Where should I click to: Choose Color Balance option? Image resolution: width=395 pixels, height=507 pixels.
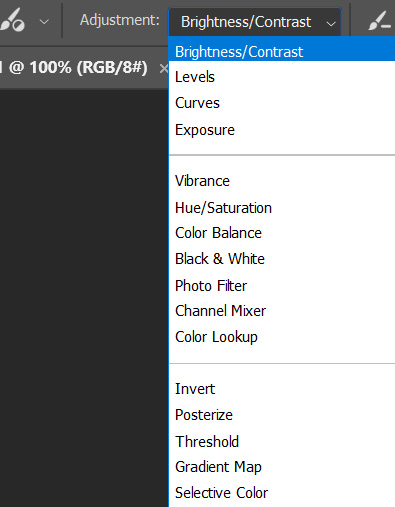[x=282, y=233]
